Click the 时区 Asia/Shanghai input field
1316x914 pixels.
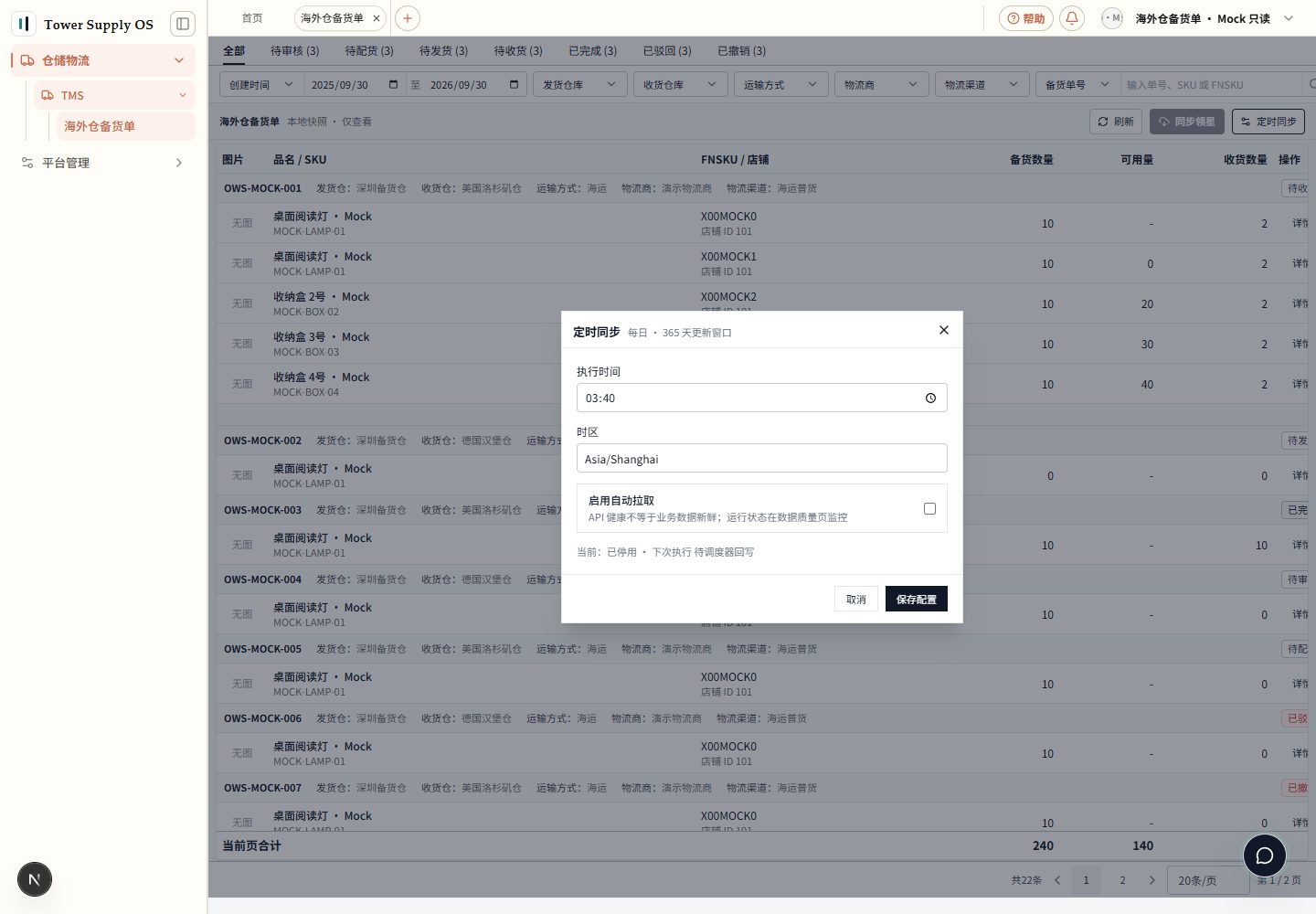pos(761,458)
